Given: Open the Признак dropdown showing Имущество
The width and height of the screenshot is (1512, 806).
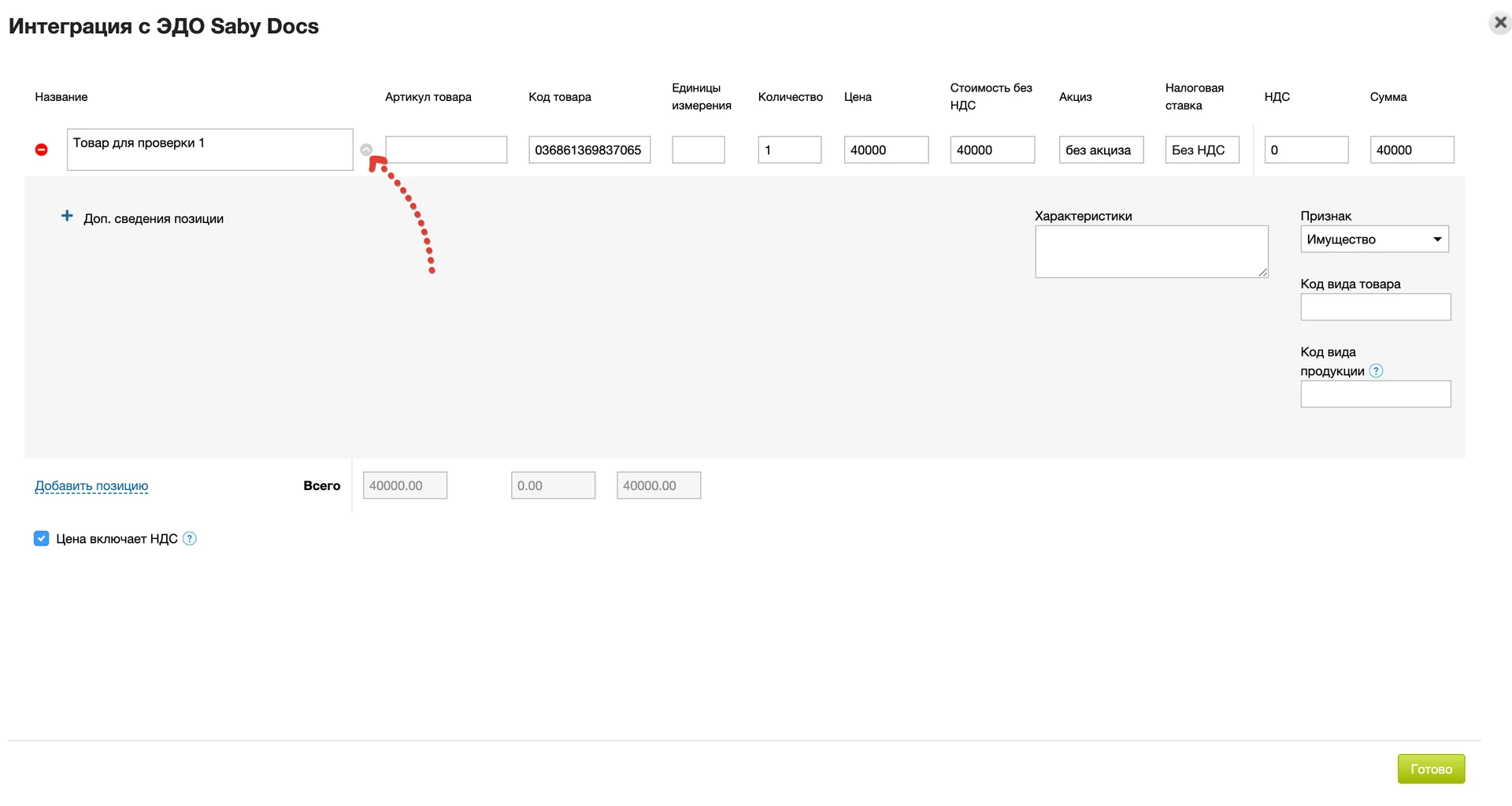Looking at the screenshot, I should 1374,240.
